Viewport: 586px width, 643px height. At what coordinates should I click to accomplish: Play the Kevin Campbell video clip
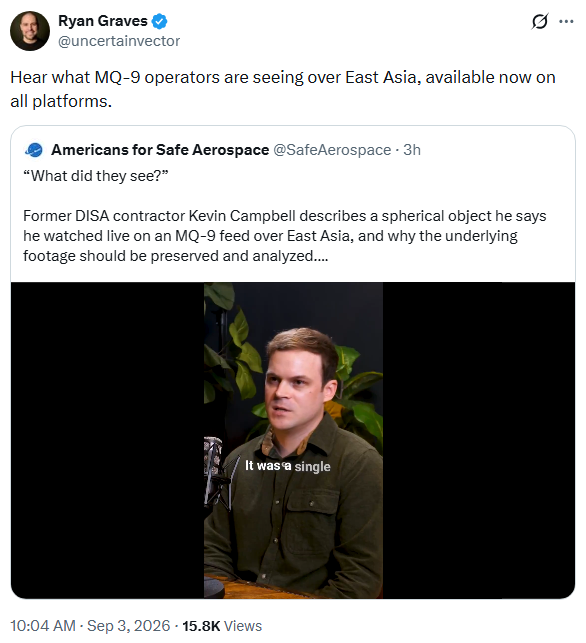(x=293, y=440)
